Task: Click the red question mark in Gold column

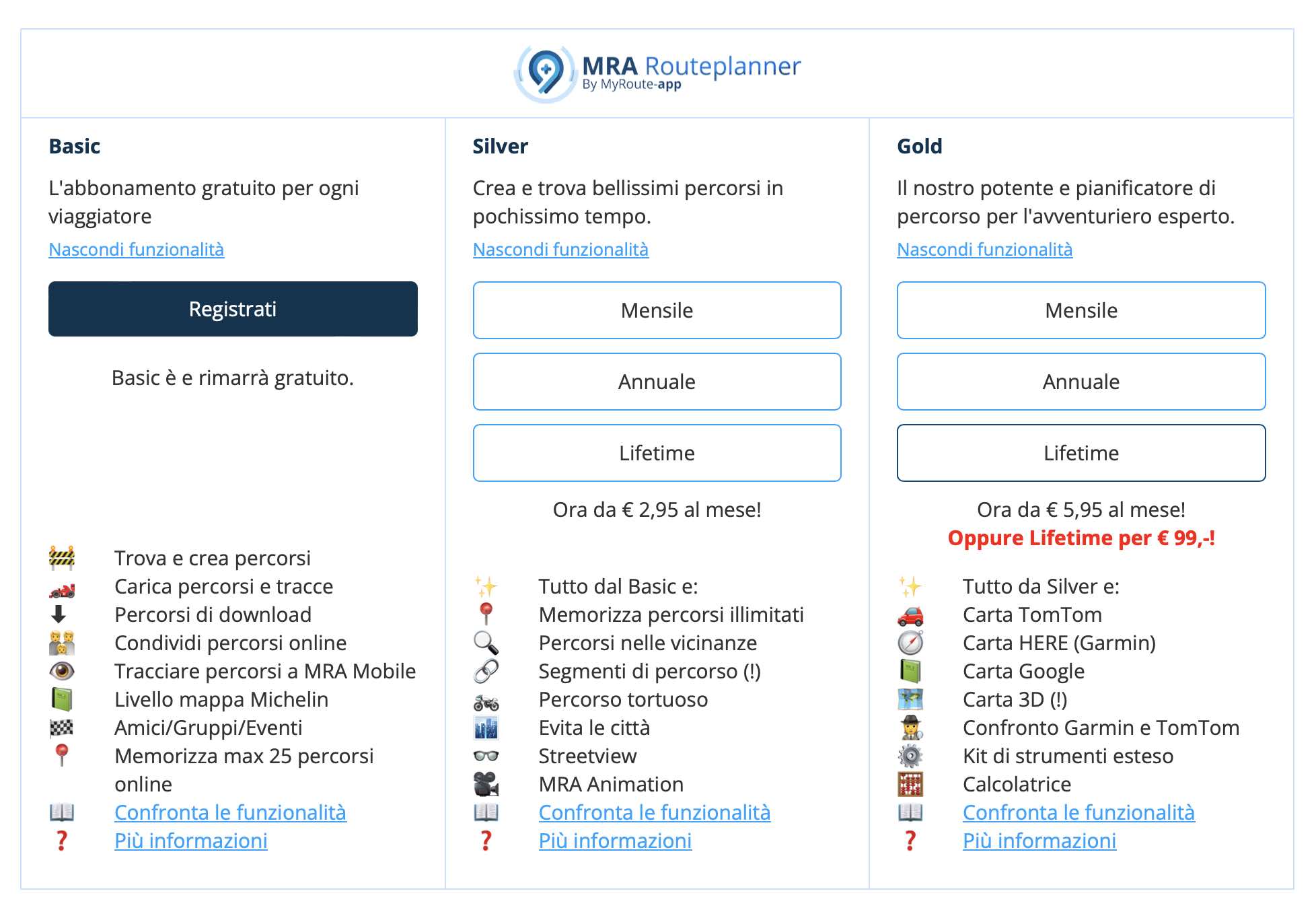Action: tap(910, 841)
